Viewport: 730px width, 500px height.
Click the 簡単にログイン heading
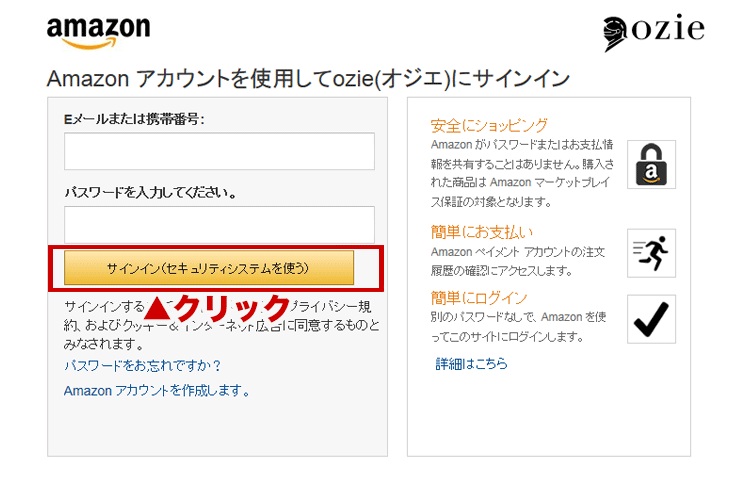tap(479, 297)
